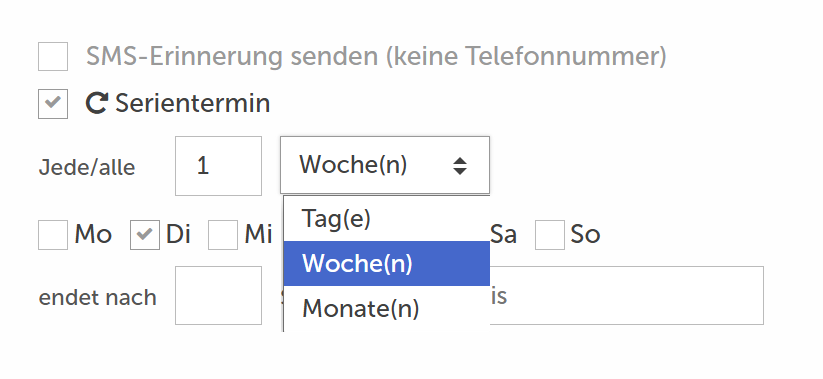Click the wide date field right of the dropdown list
The image size is (823, 379).
[627, 296]
